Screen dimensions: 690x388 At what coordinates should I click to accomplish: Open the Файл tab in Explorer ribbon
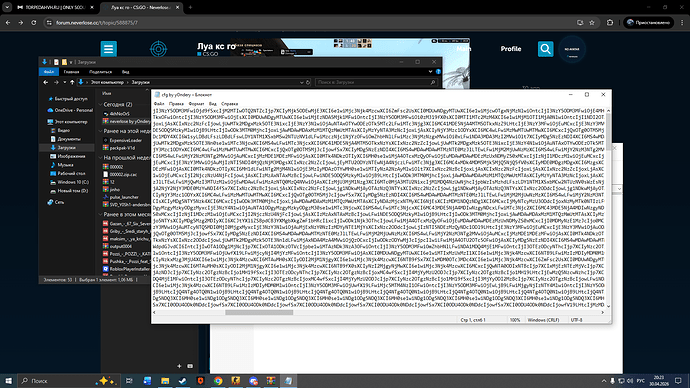coord(49,72)
